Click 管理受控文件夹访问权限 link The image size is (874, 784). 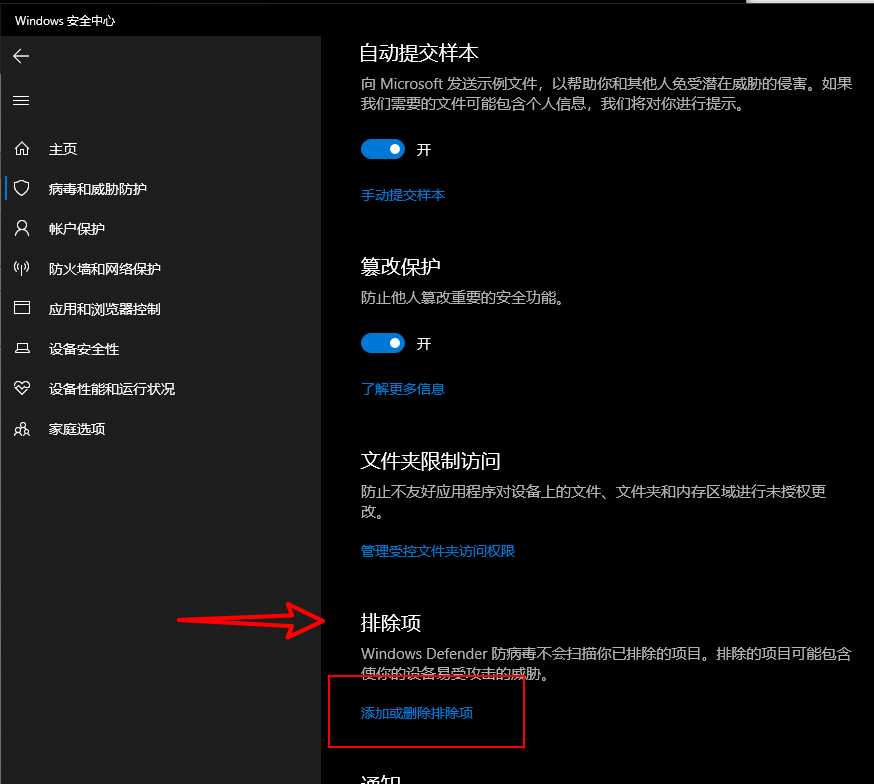(x=438, y=551)
